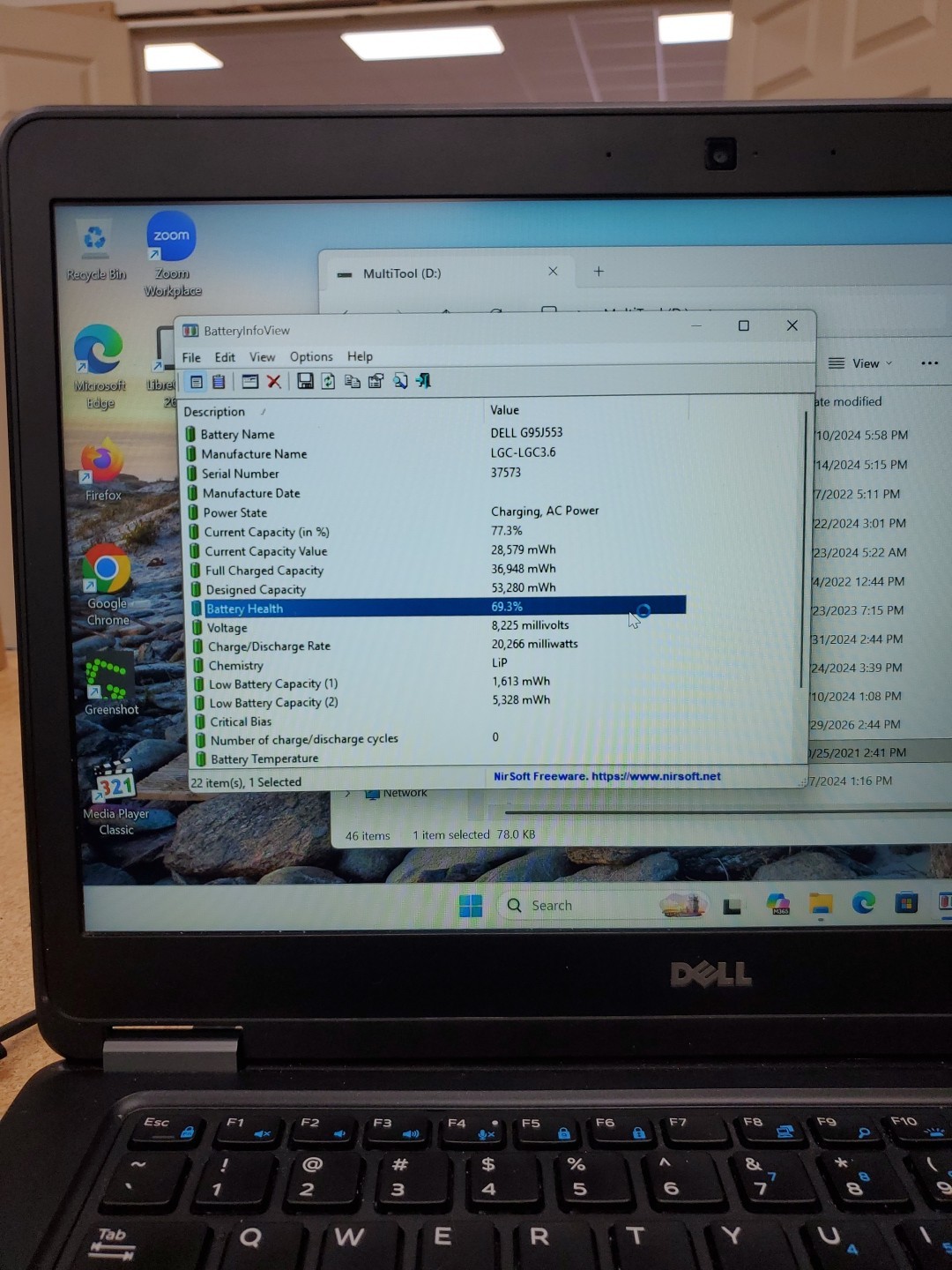Image resolution: width=952 pixels, height=1270 pixels.
Task: Add a new File Explorer tab
Action: (599, 272)
